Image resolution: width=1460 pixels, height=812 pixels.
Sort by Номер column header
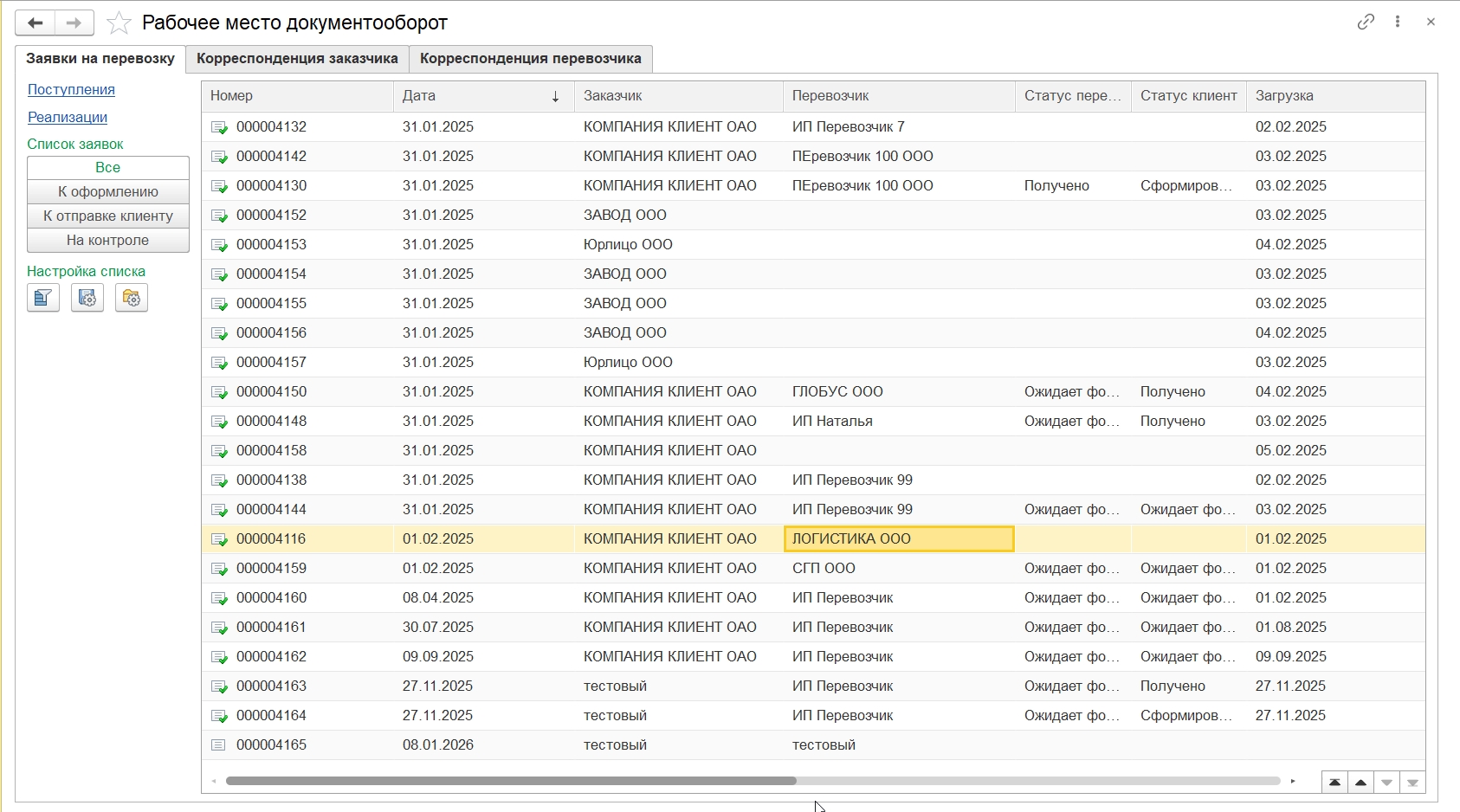[298, 96]
